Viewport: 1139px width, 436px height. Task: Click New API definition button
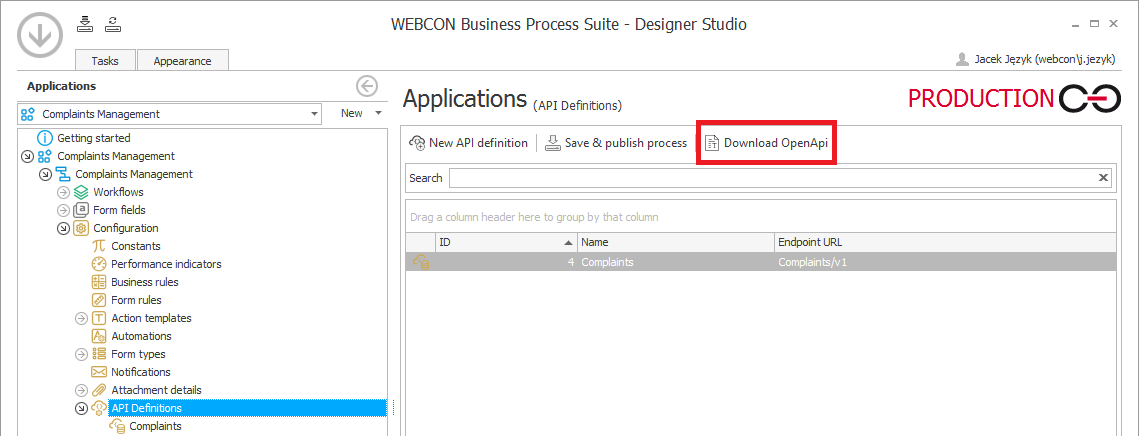tap(469, 143)
